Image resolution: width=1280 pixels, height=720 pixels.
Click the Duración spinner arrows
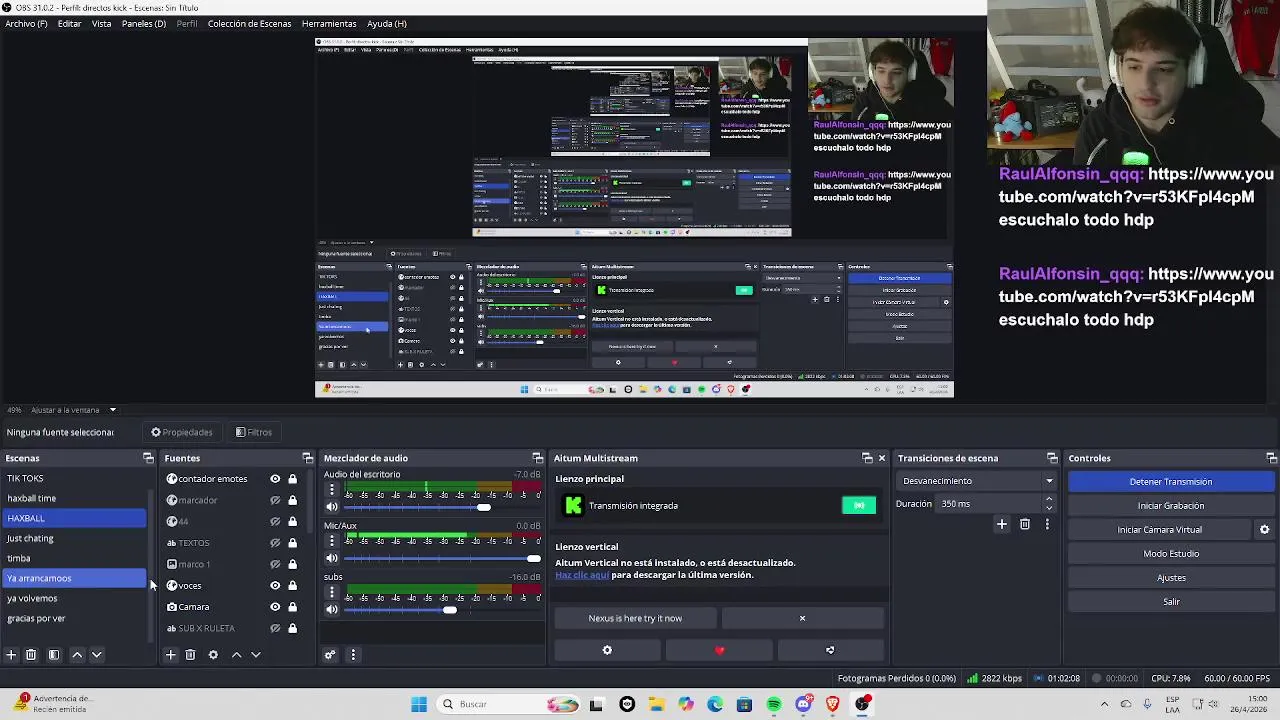(x=1048, y=504)
